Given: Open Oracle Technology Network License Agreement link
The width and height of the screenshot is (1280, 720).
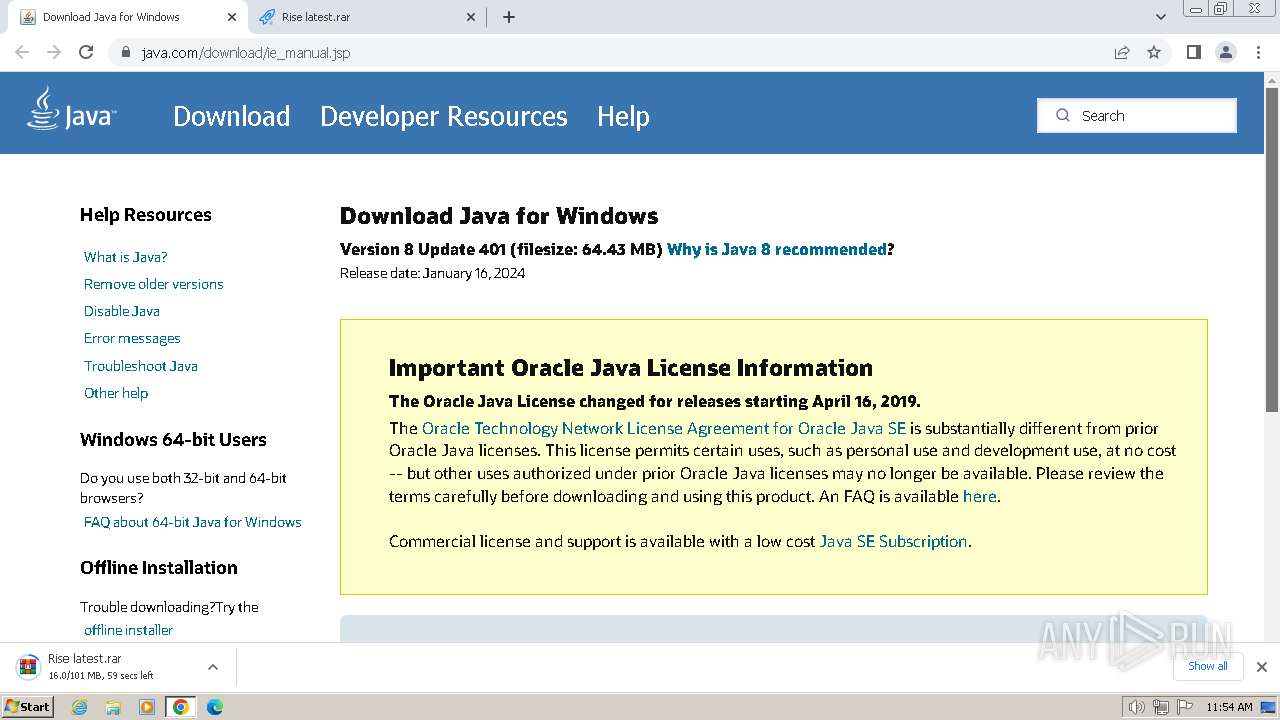Looking at the screenshot, I should [x=664, y=428].
